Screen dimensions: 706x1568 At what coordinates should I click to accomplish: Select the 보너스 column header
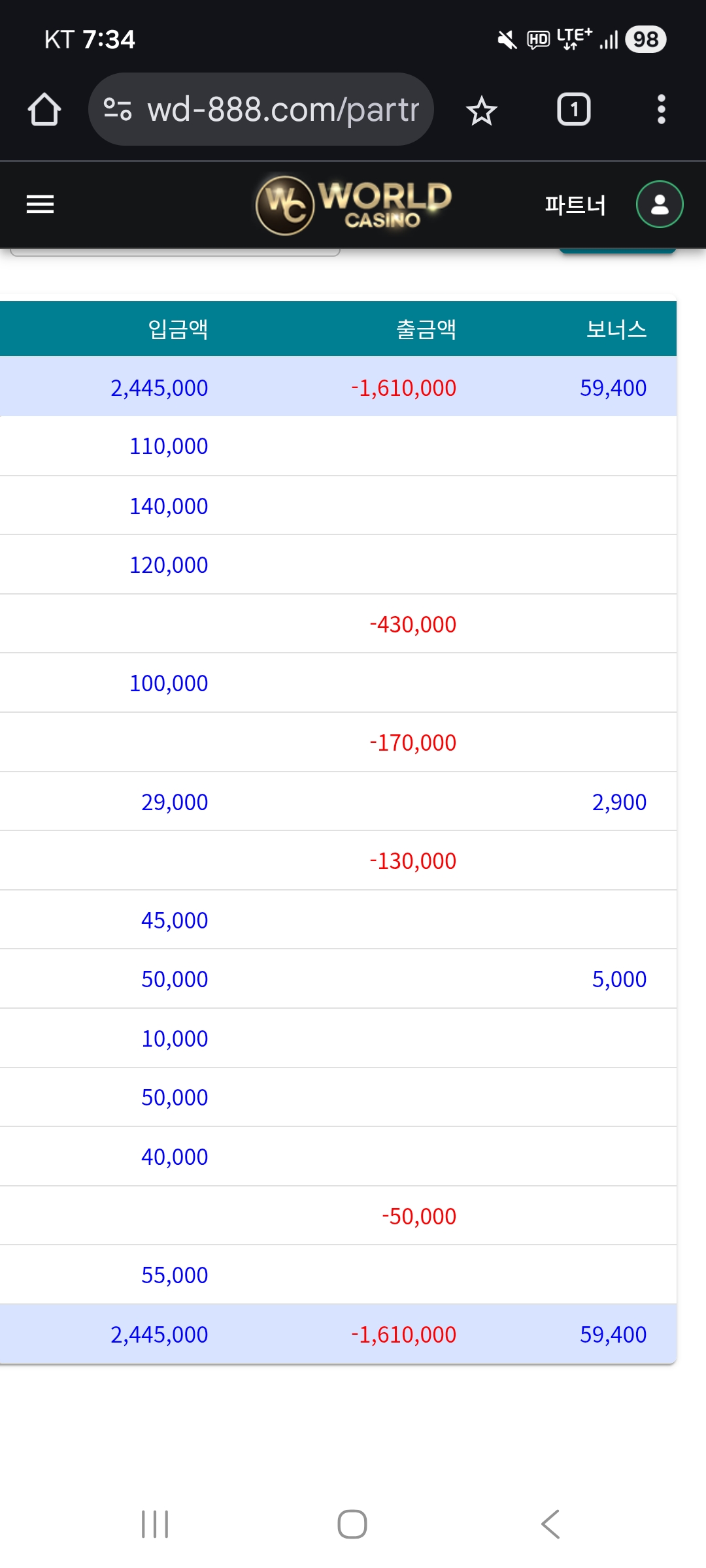[616, 329]
